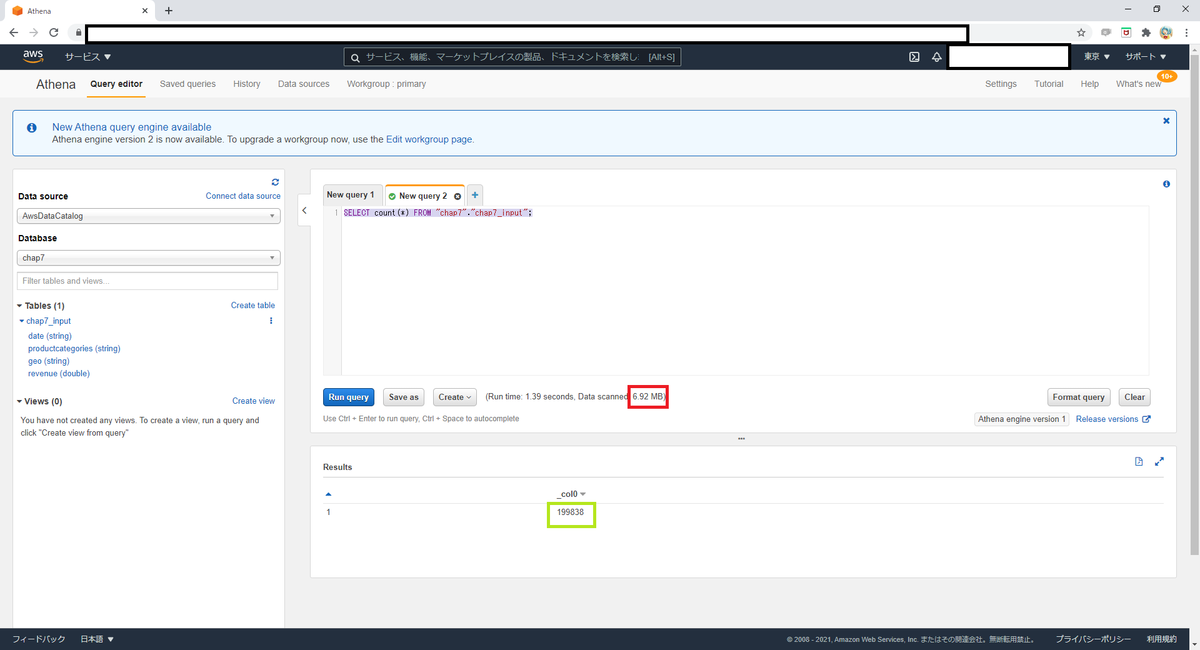Viewport: 1200px width, 650px height.
Task: Reload the browser page
Action: (x=54, y=32)
